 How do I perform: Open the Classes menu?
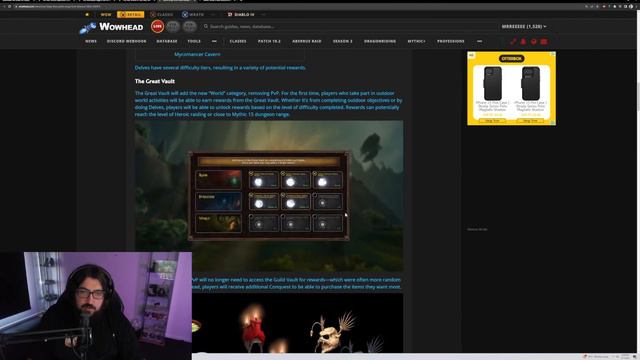pos(238,41)
